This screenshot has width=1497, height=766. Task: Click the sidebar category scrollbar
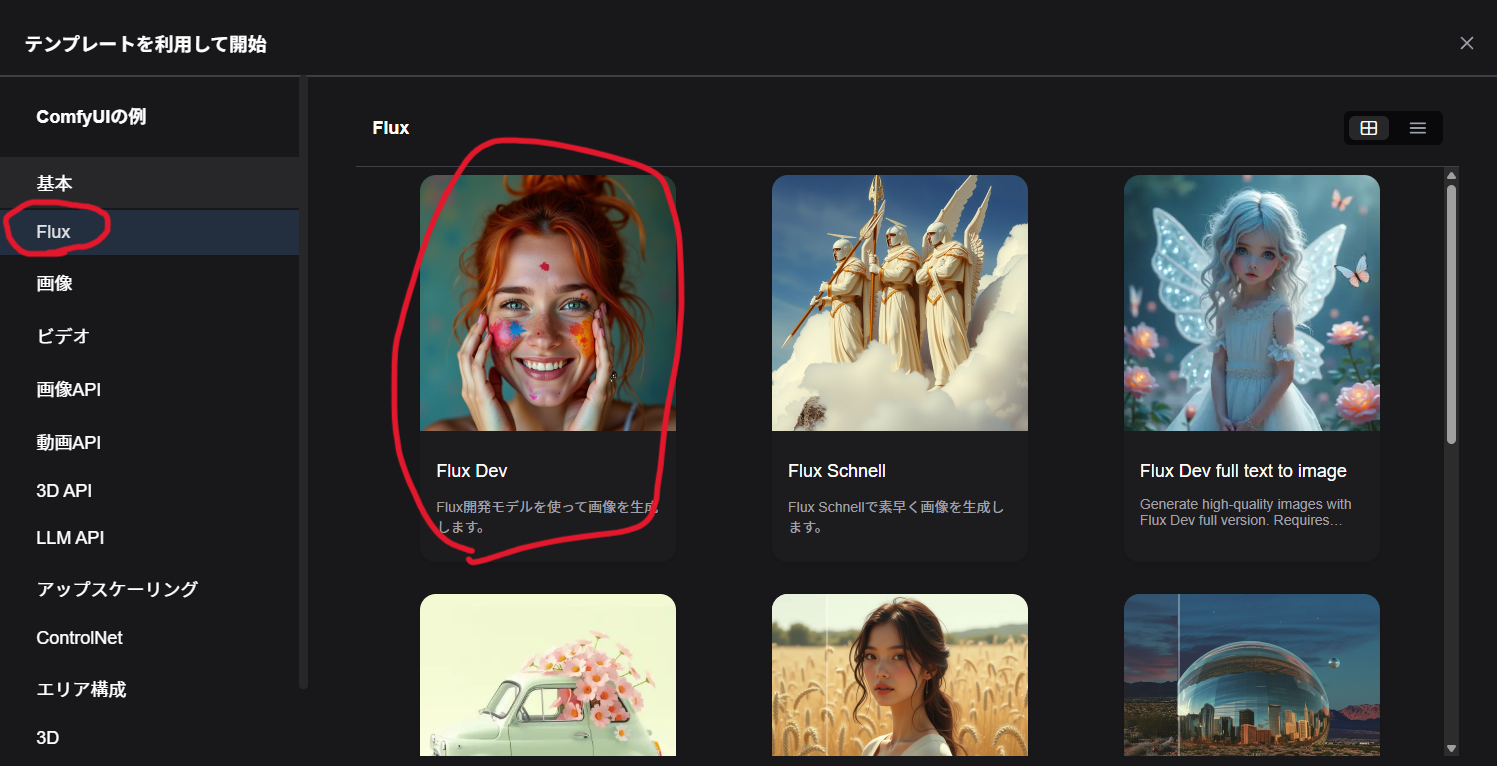[304, 383]
